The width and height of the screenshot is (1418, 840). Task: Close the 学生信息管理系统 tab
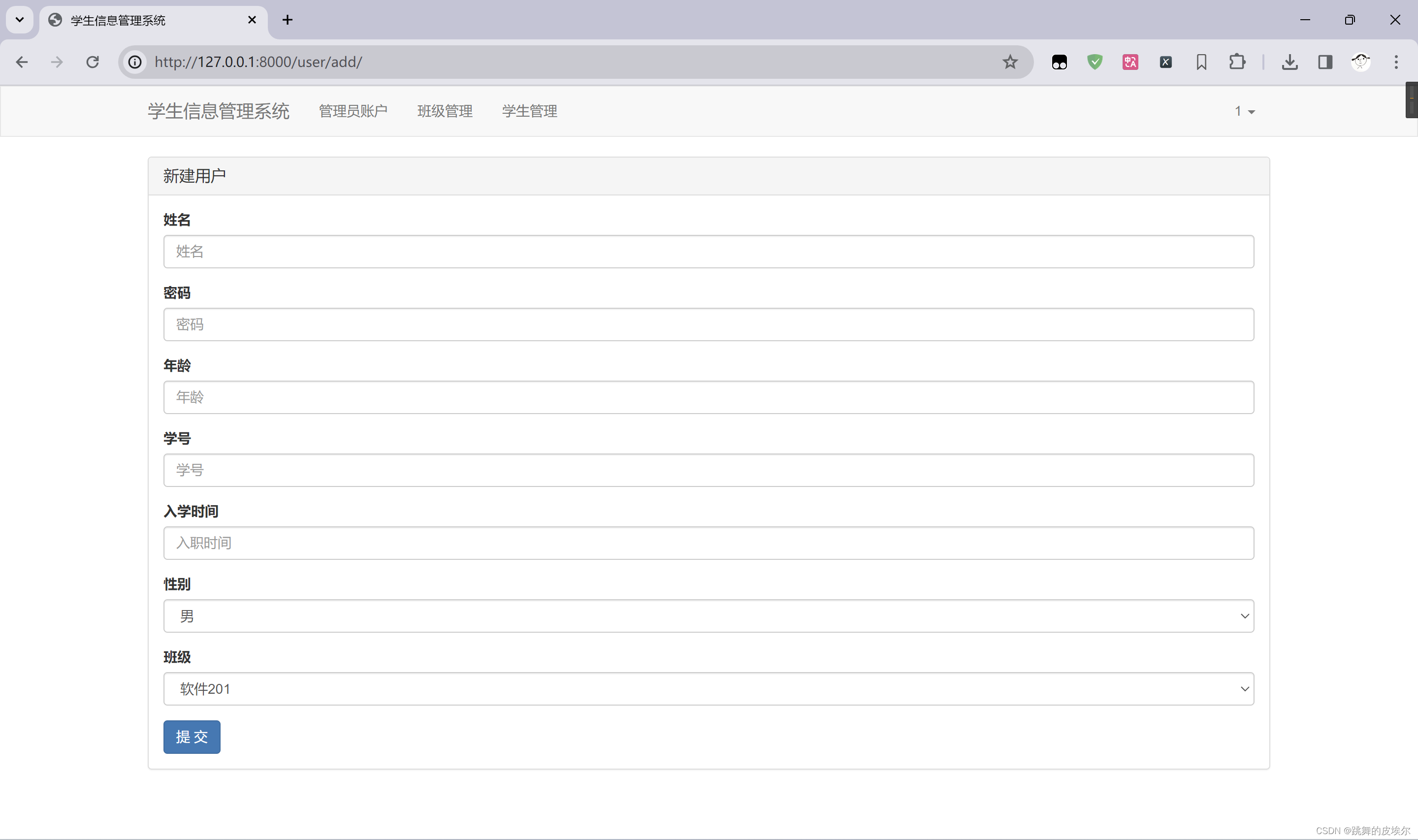[x=253, y=20]
